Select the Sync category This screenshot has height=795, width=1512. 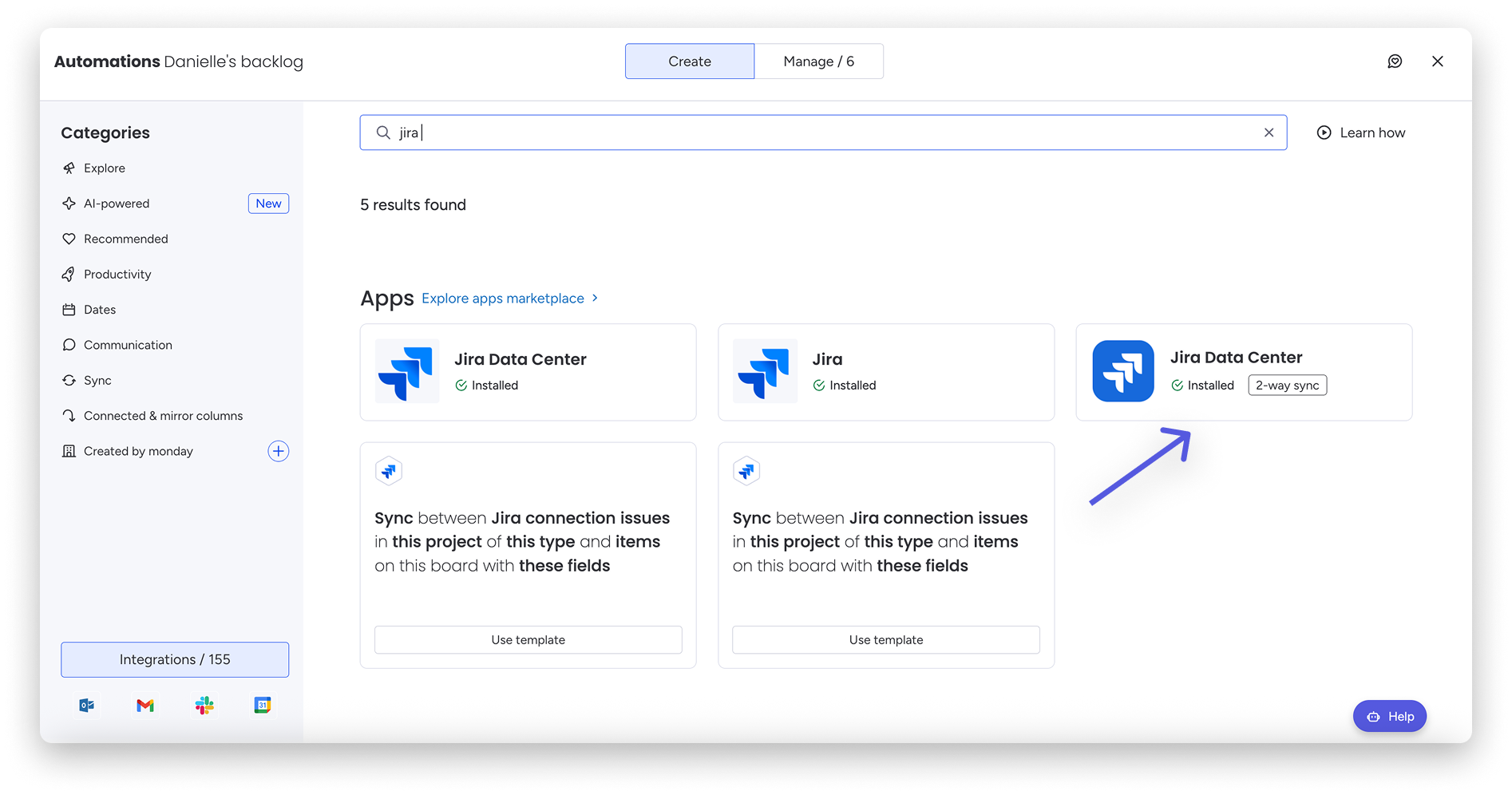point(97,381)
